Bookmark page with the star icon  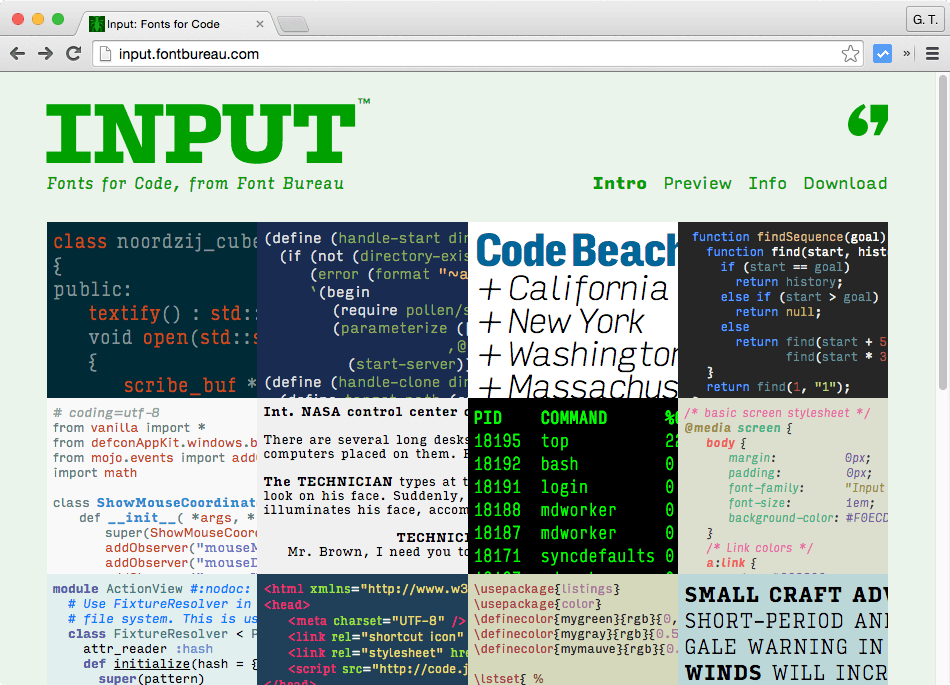click(x=850, y=54)
